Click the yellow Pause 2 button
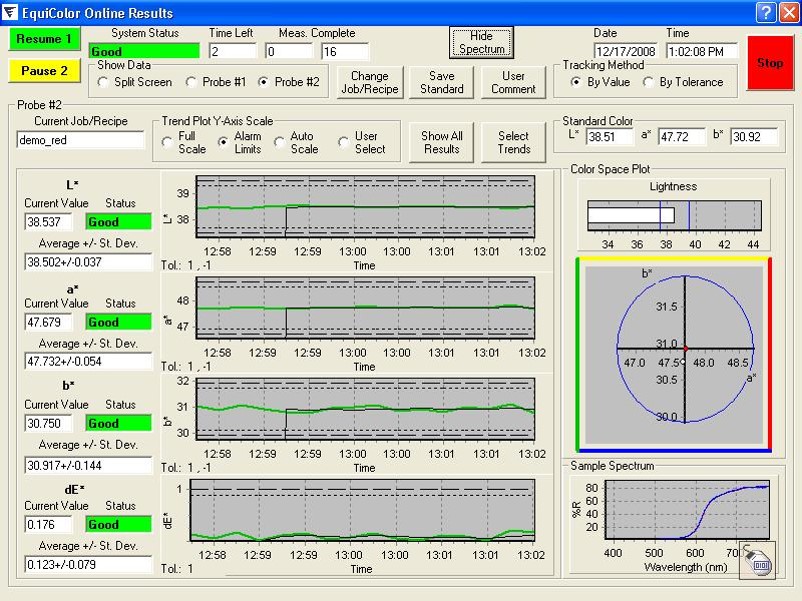The width and height of the screenshot is (802, 601). click(x=44, y=71)
